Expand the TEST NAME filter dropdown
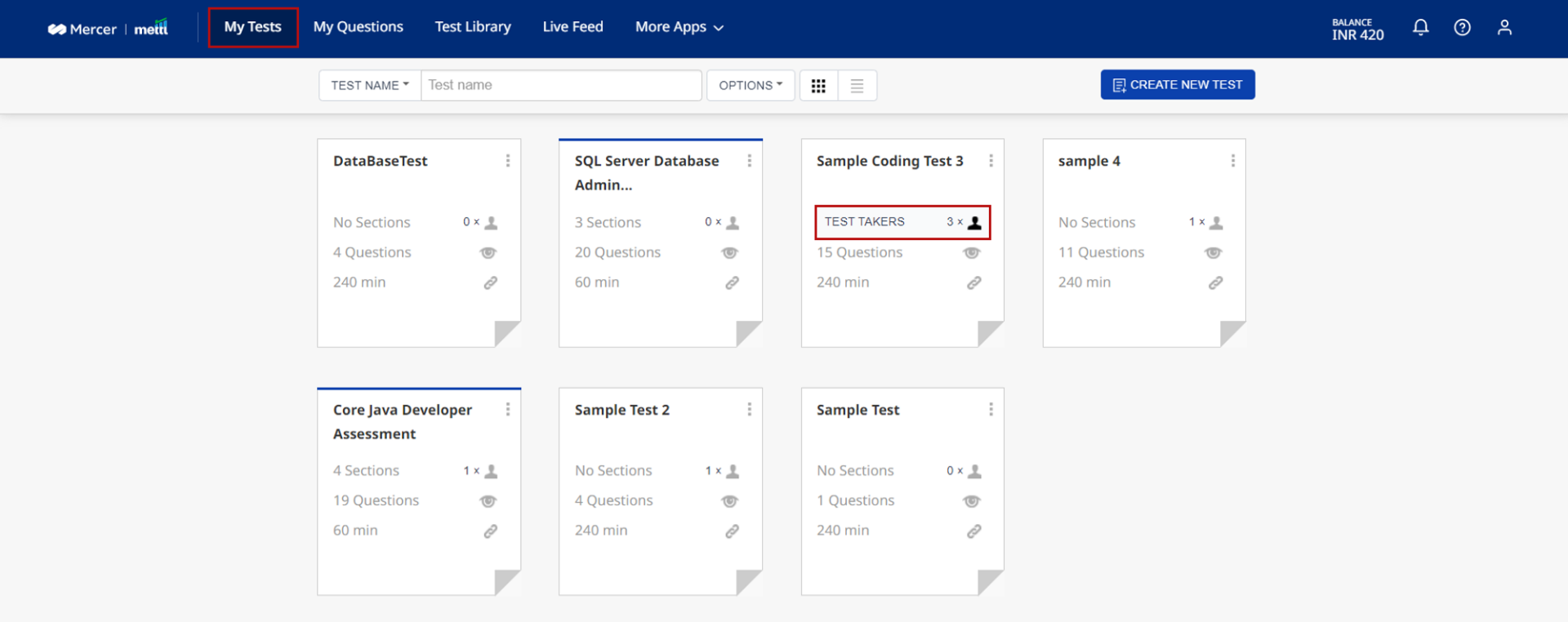1568x622 pixels. (x=370, y=86)
